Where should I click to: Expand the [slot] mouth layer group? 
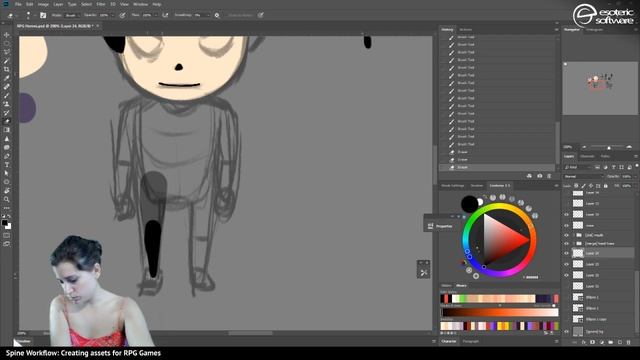pyautogui.click(x=573, y=235)
